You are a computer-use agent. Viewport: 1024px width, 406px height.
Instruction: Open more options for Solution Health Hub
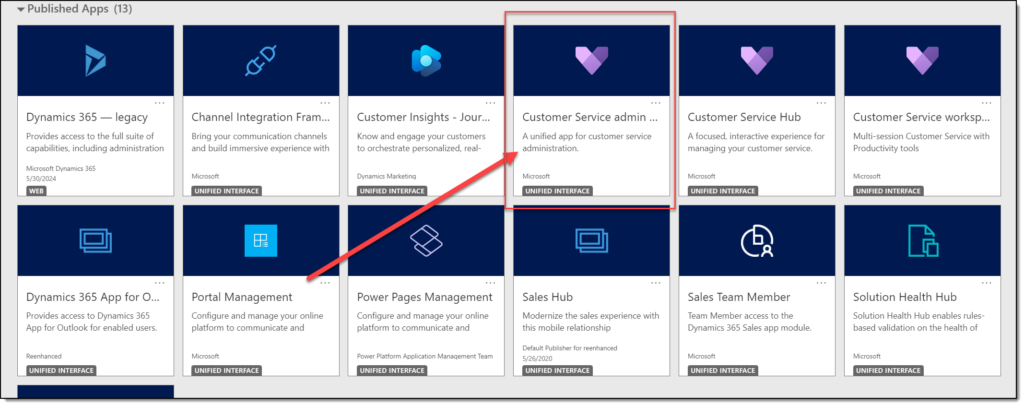pos(987,283)
